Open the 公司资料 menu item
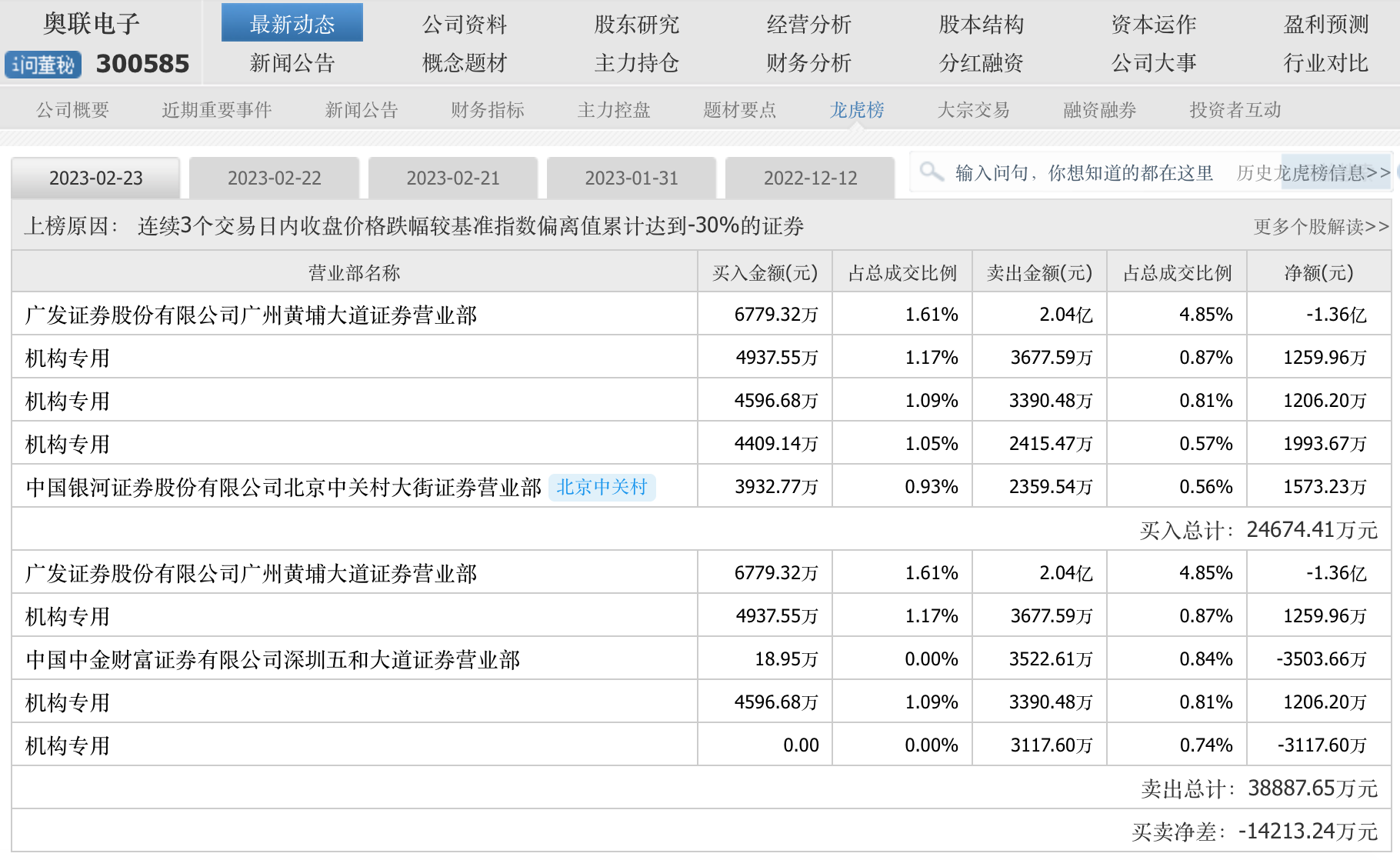Screen dimensions: 1400x860 click(465, 25)
